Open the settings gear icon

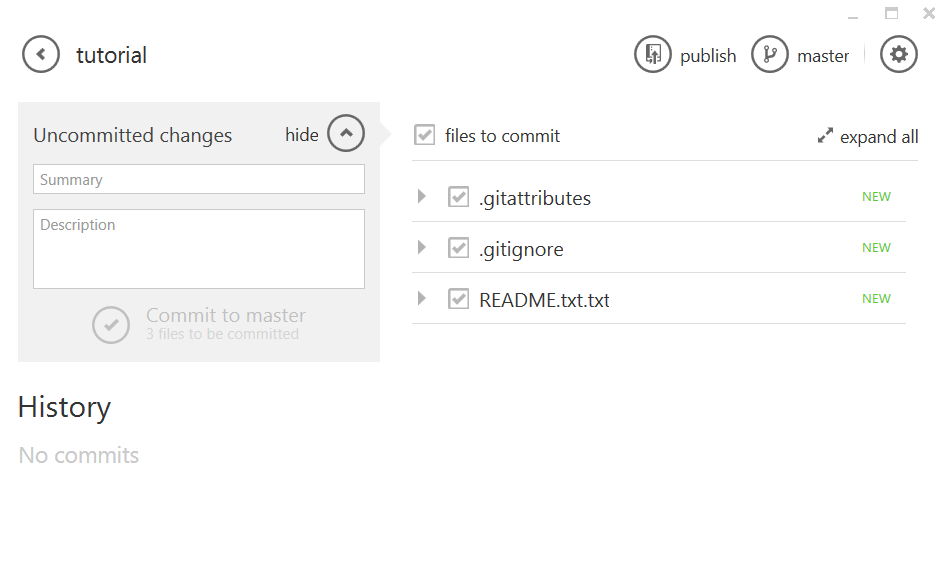(899, 55)
